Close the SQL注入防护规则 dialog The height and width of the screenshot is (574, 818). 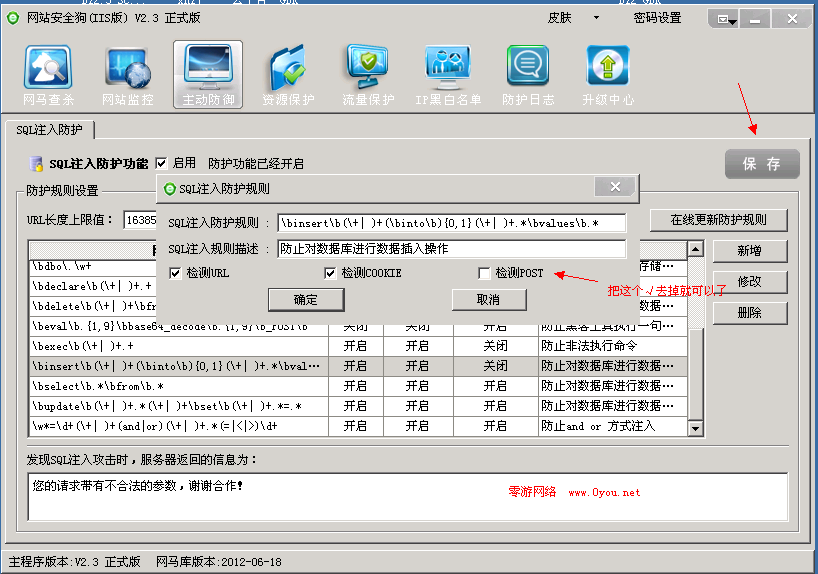pos(615,187)
